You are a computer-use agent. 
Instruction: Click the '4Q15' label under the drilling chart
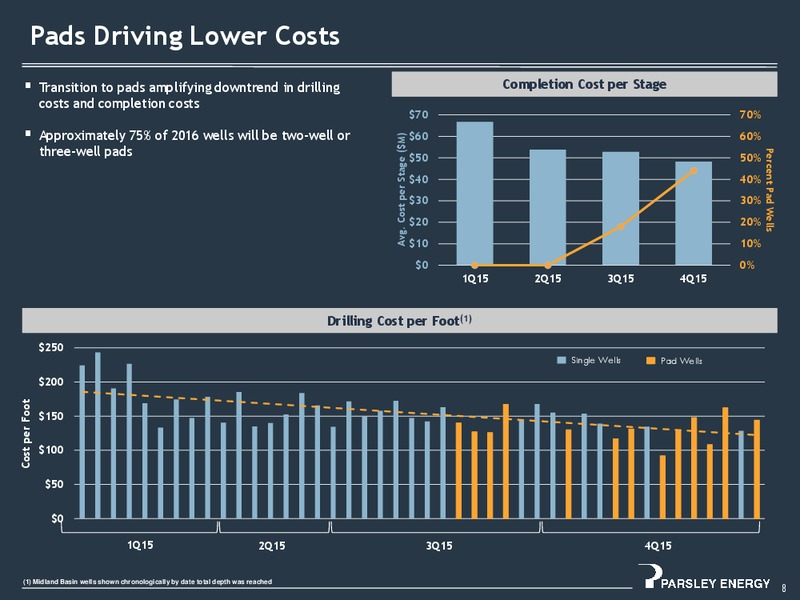click(x=658, y=546)
